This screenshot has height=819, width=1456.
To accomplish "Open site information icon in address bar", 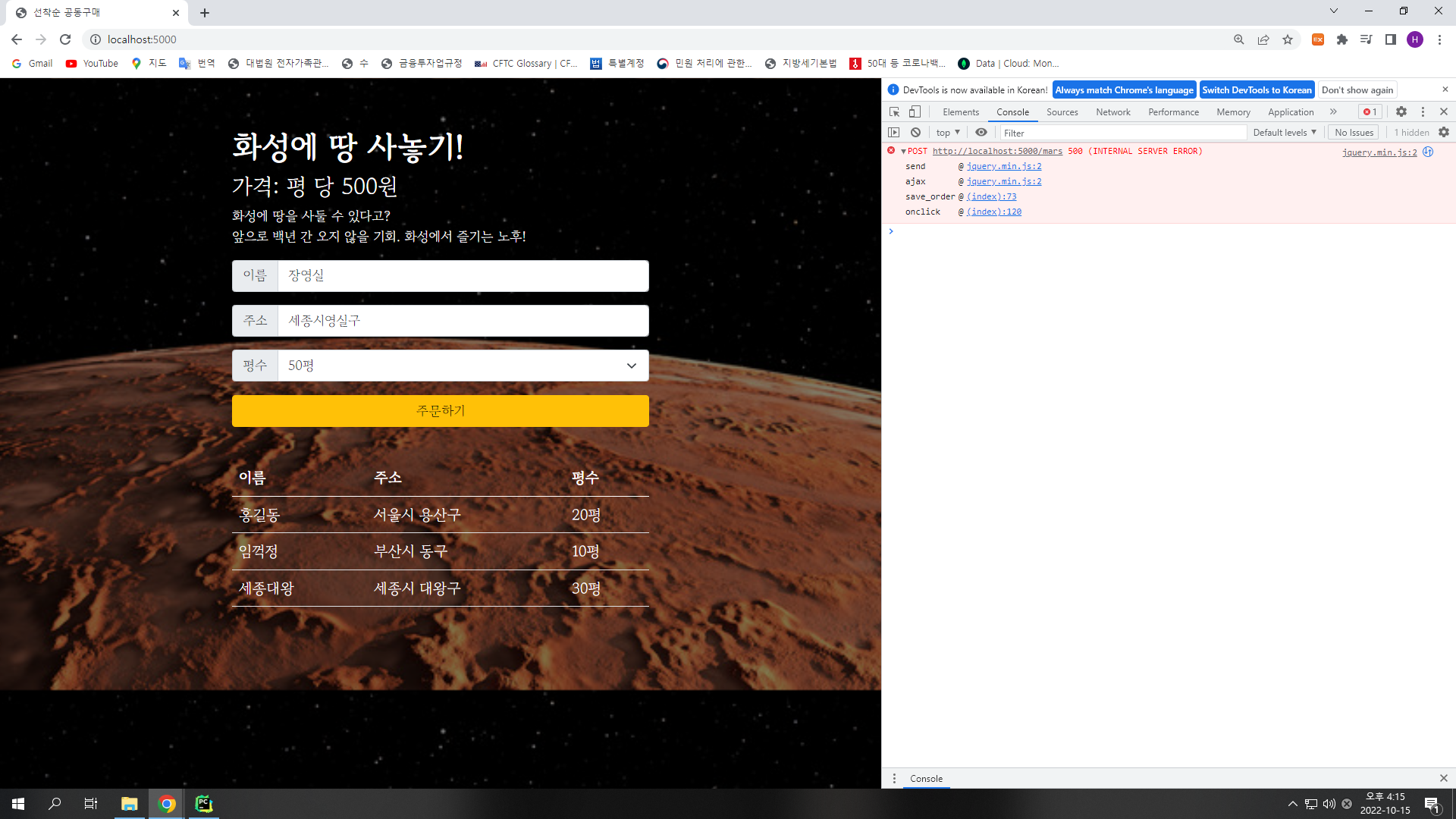I will click(x=96, y=39).
